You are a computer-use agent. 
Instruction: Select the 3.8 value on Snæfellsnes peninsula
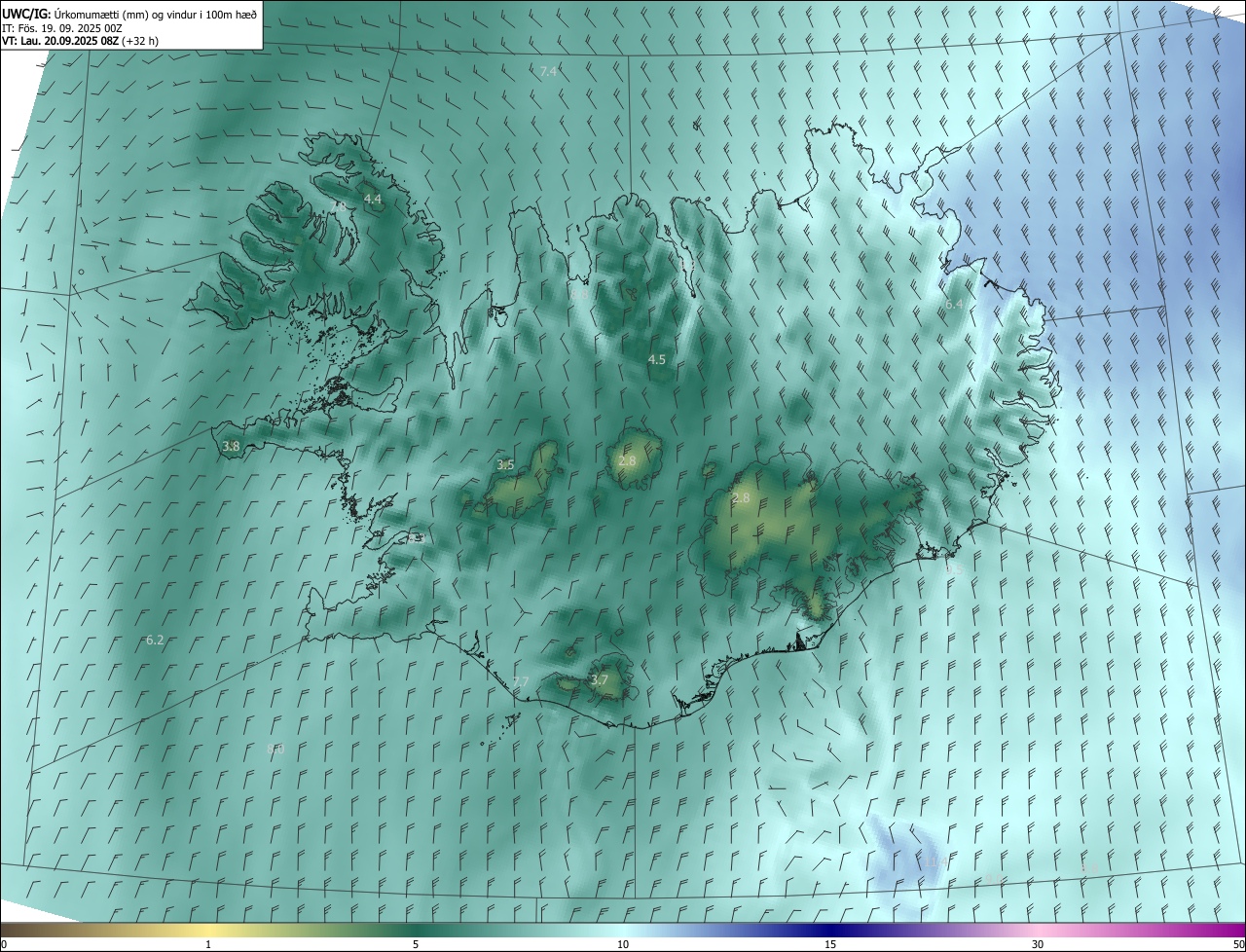click(x=231, y=447)
